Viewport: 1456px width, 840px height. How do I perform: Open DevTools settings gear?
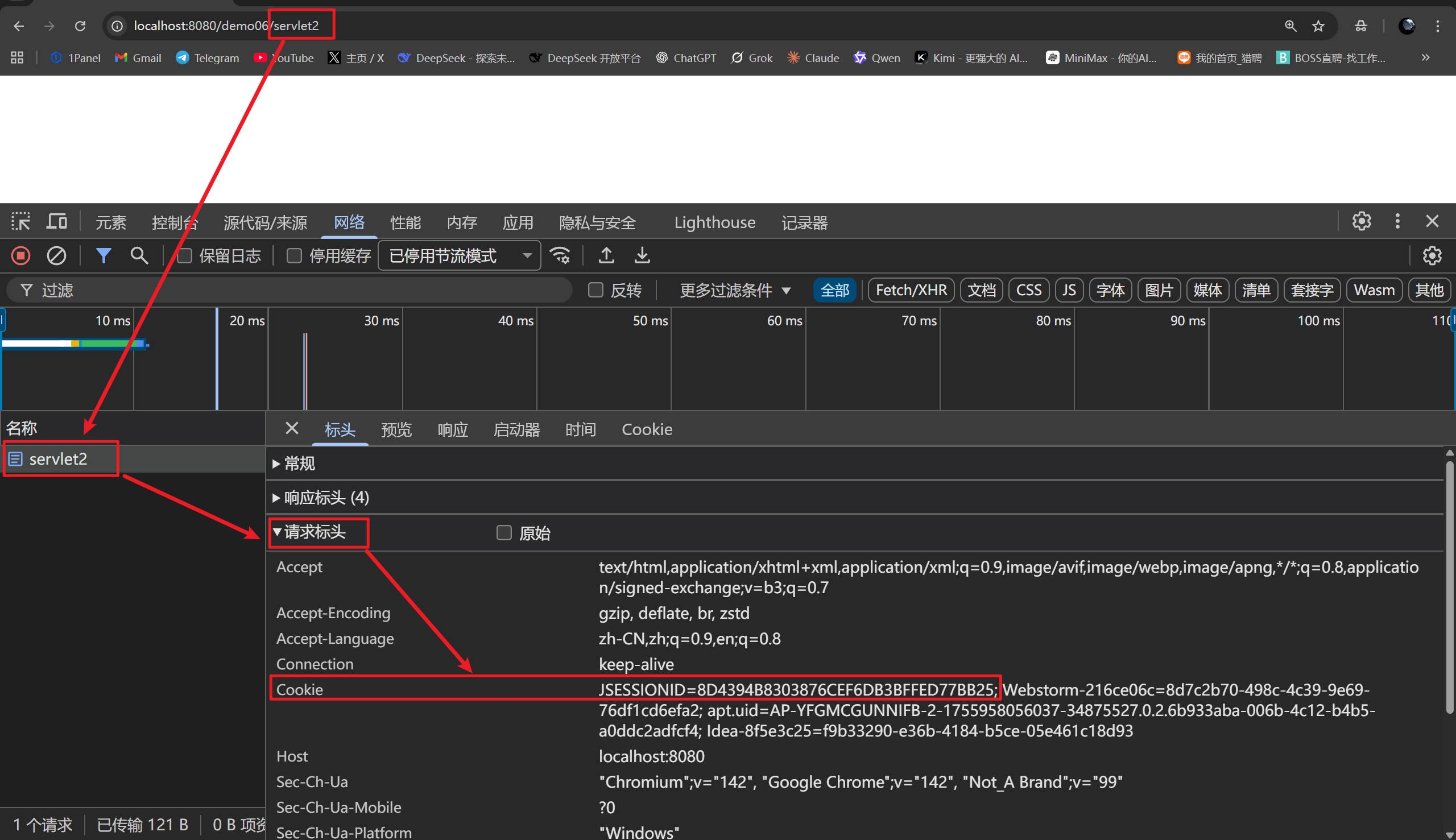(x=1361, y=221)
